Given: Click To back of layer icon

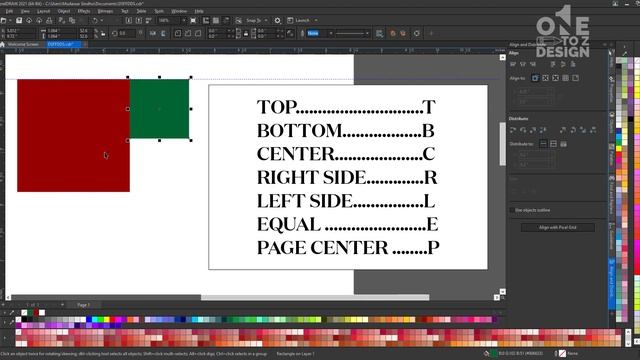Looking at the screenshot, I should click(x=403, y=33).
